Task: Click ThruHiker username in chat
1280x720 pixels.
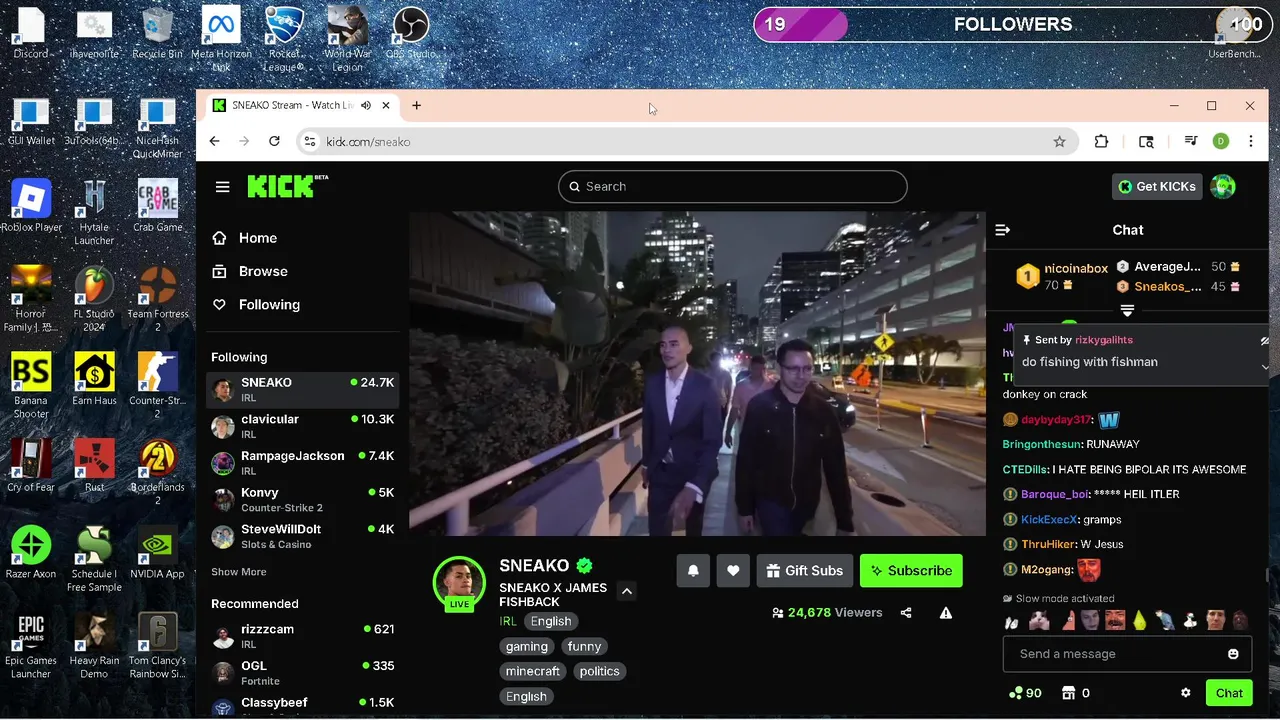Action: coord(1048,544)
